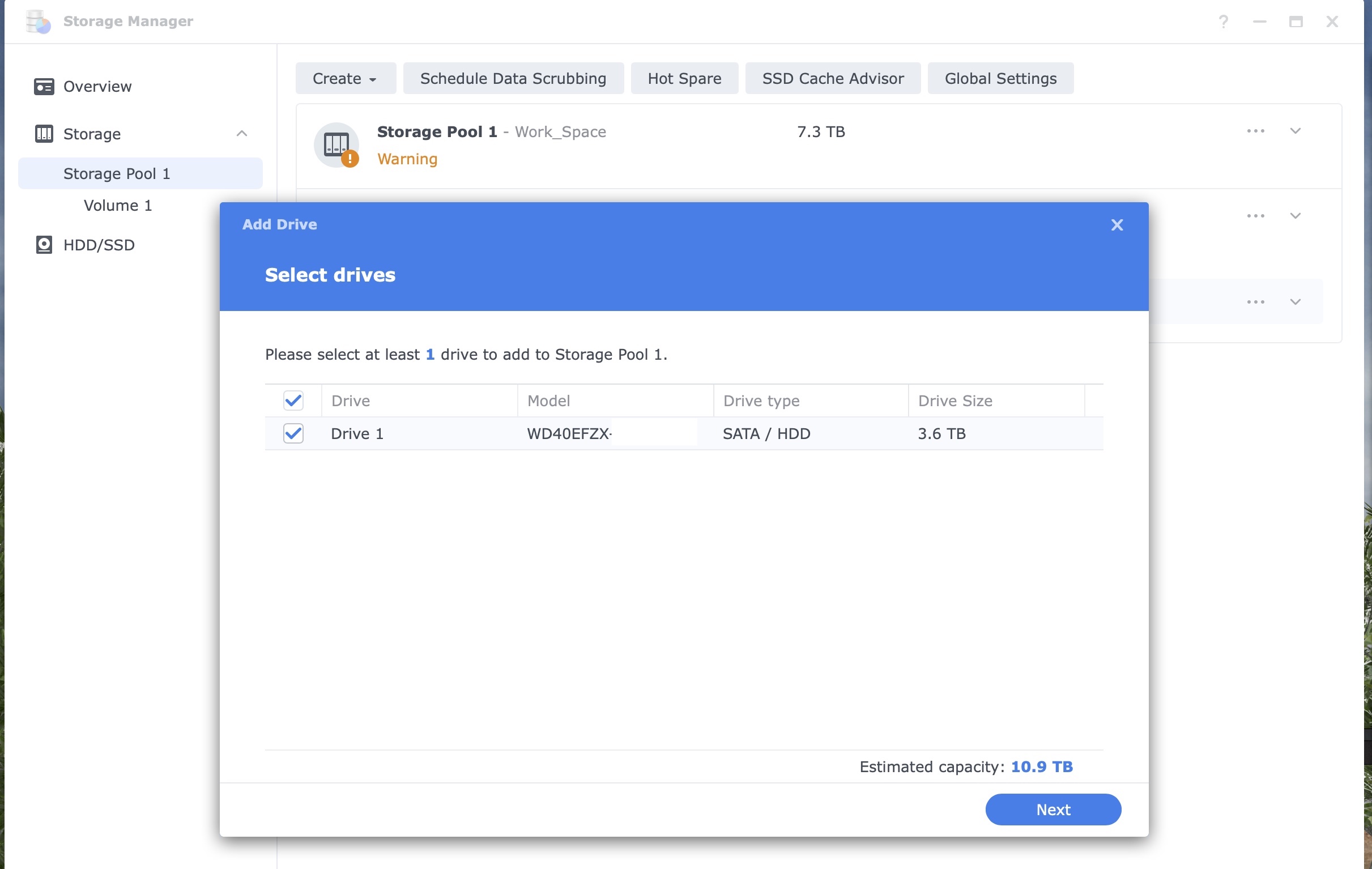
Task: Select Storage Pool 1 in the sidebar
Action: pos(117,174)
